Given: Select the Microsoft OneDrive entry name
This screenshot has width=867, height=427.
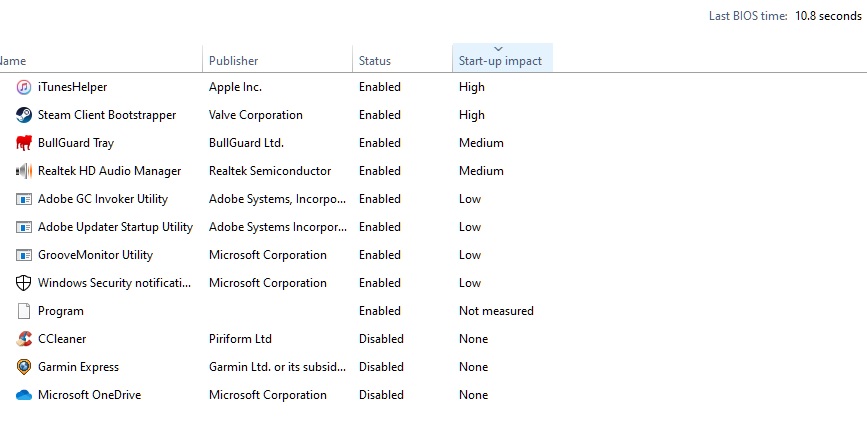Looking at the screenshot, I should (90, 395).
